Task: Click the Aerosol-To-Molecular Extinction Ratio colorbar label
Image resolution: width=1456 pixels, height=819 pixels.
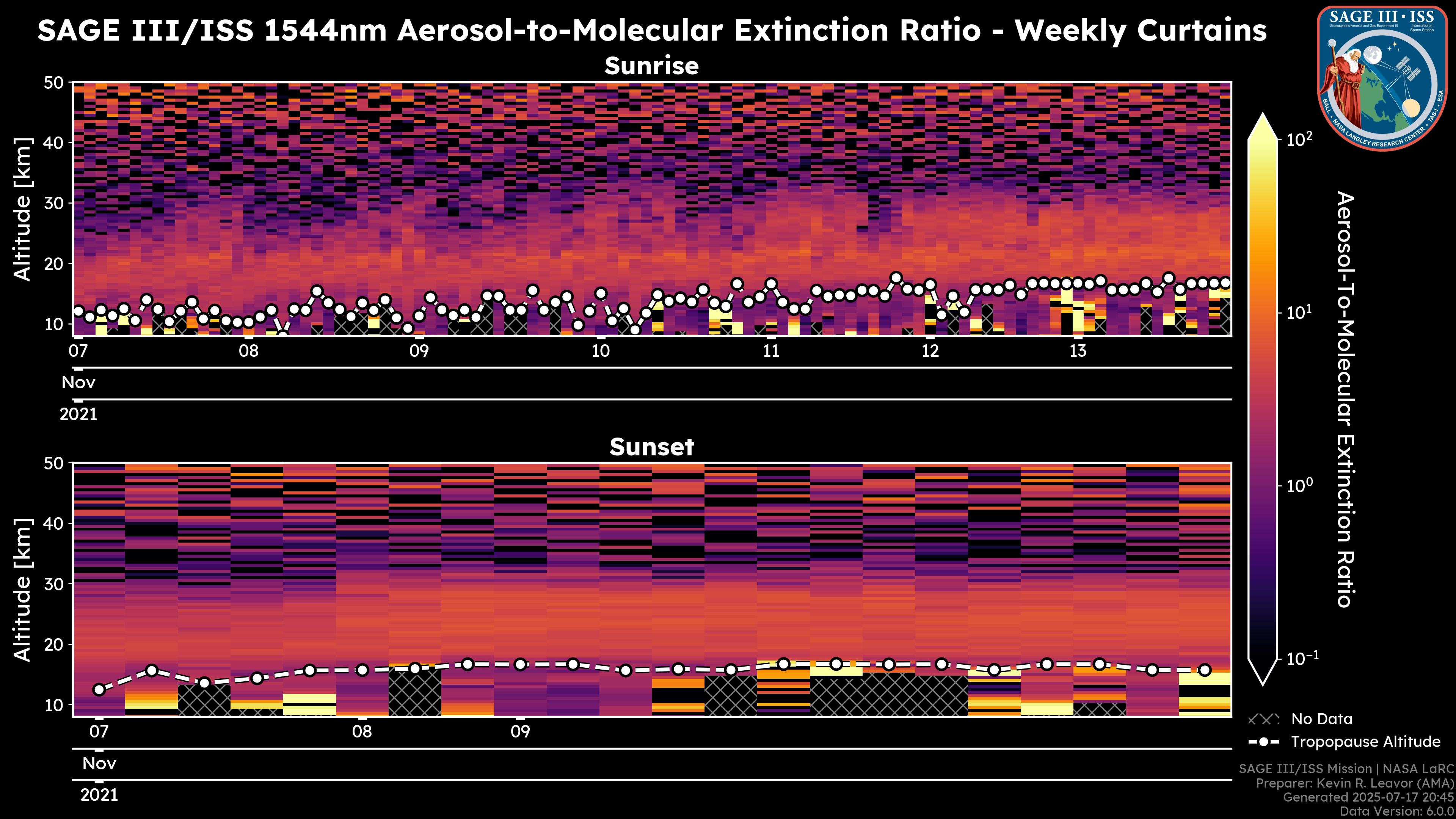Action: click(x=1346, y=399)
